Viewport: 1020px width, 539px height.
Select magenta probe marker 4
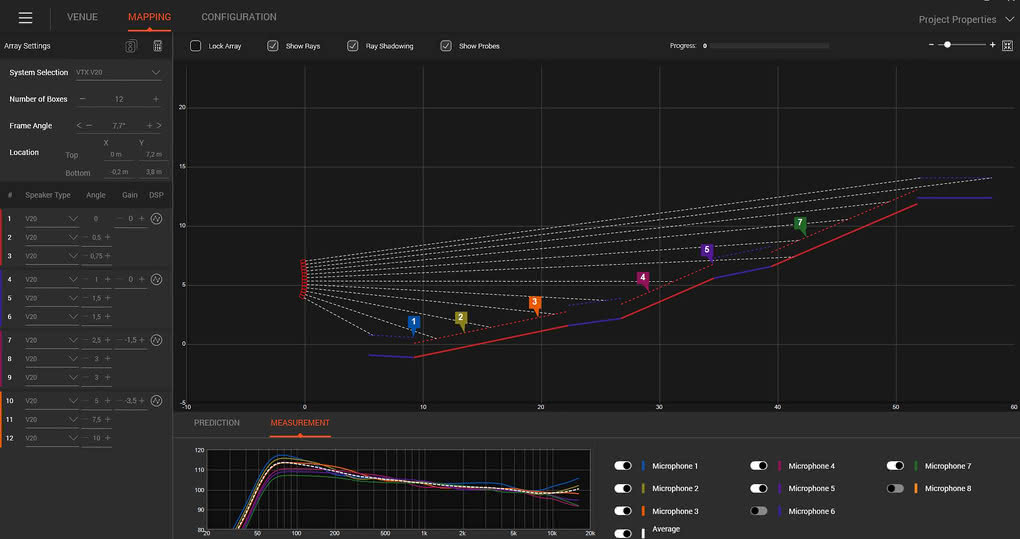coord(643,280)
